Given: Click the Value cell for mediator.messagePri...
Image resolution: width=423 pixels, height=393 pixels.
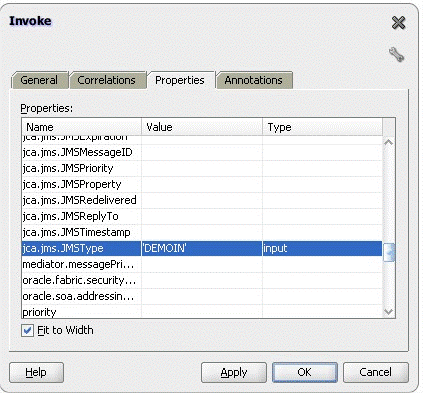Looking at the screenshot, I should click(202, 264).
